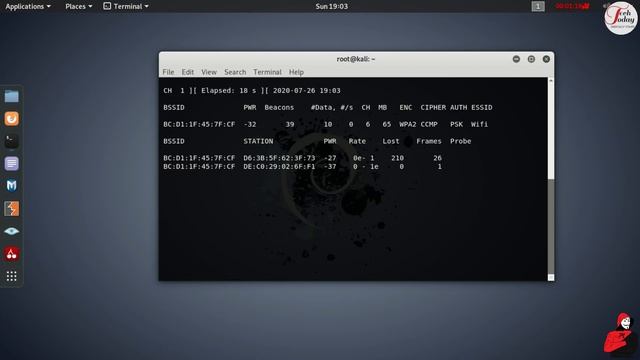Click the CCMP cipher value

coord(429,124)
